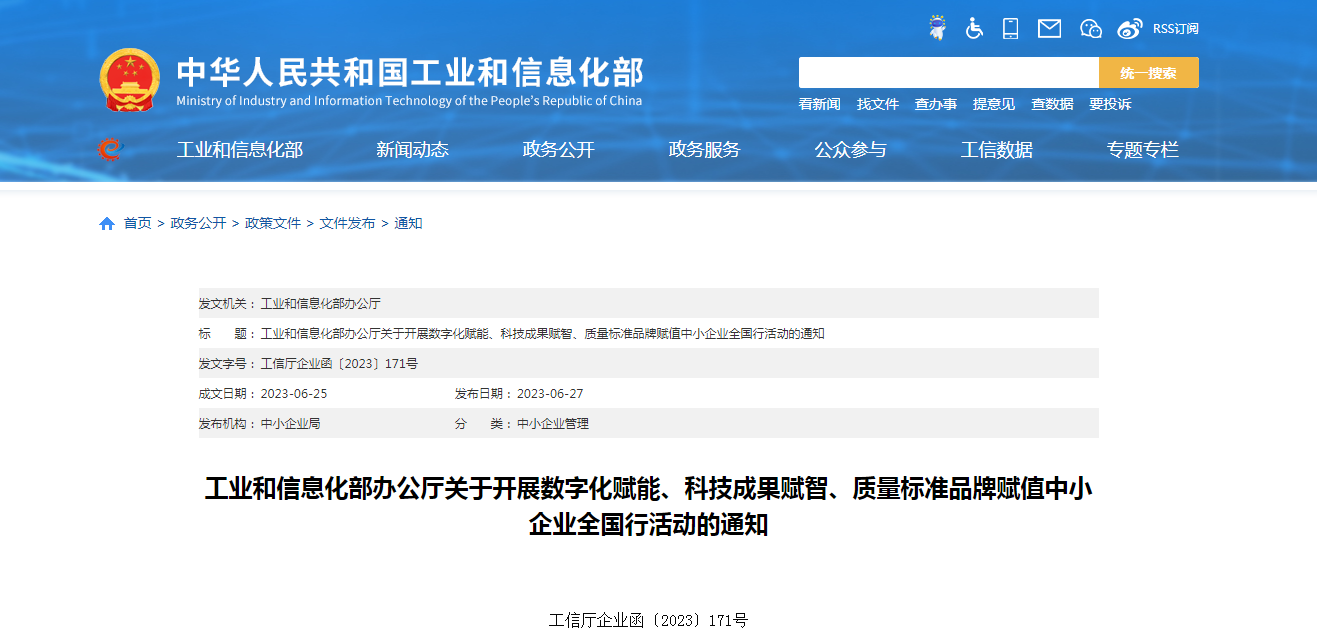Click the 要投诉 quick link
The width and height of the screenshot is (1317, 642).
(x=1110, y=104)
